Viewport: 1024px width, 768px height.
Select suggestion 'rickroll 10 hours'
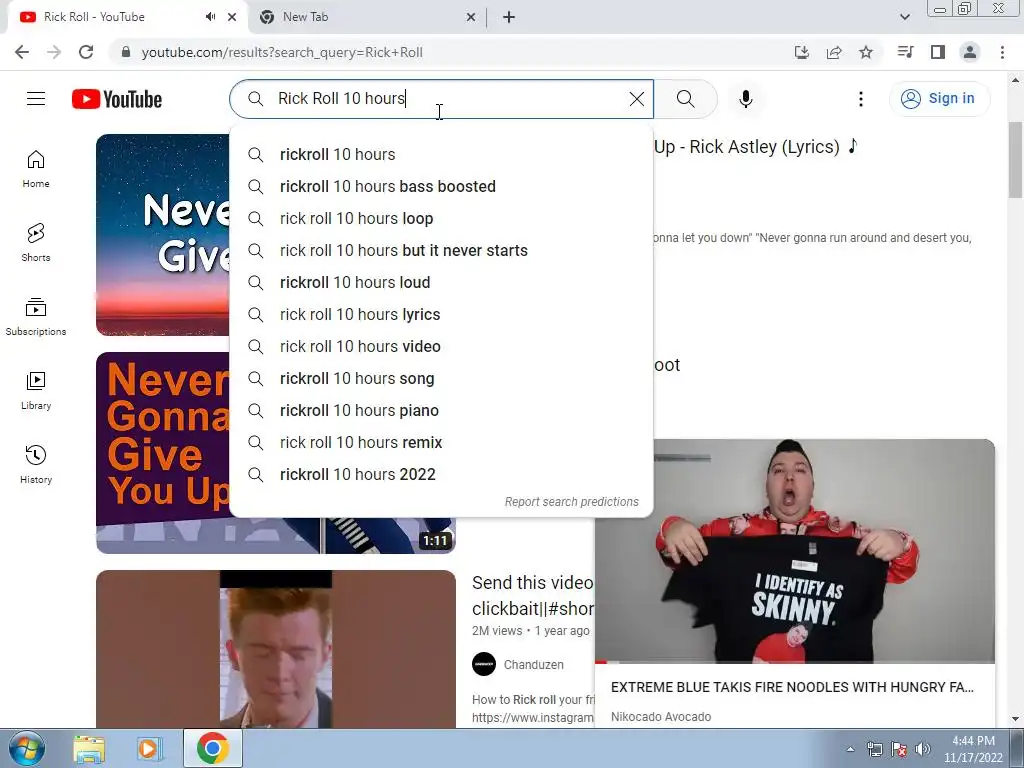441,155
